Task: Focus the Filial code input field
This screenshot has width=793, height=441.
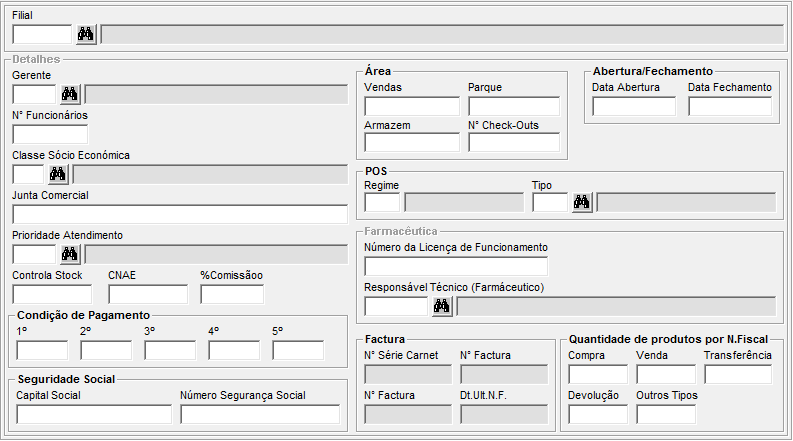Action: coord(42,35)
